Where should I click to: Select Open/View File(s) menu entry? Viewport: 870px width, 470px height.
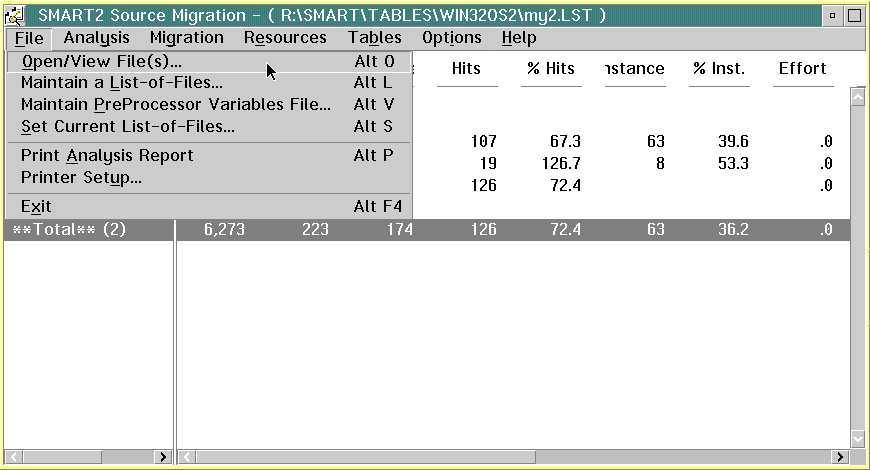pos(101,62)
